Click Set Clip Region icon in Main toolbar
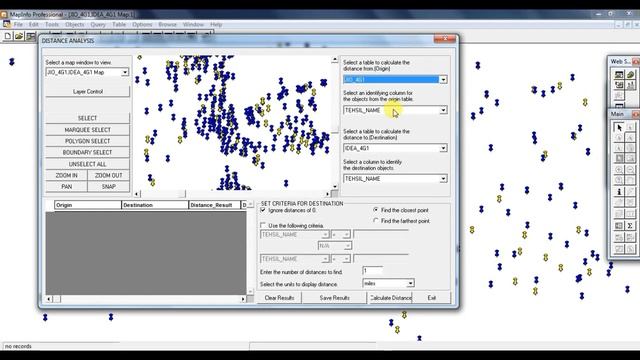 (x=630, y=249)
